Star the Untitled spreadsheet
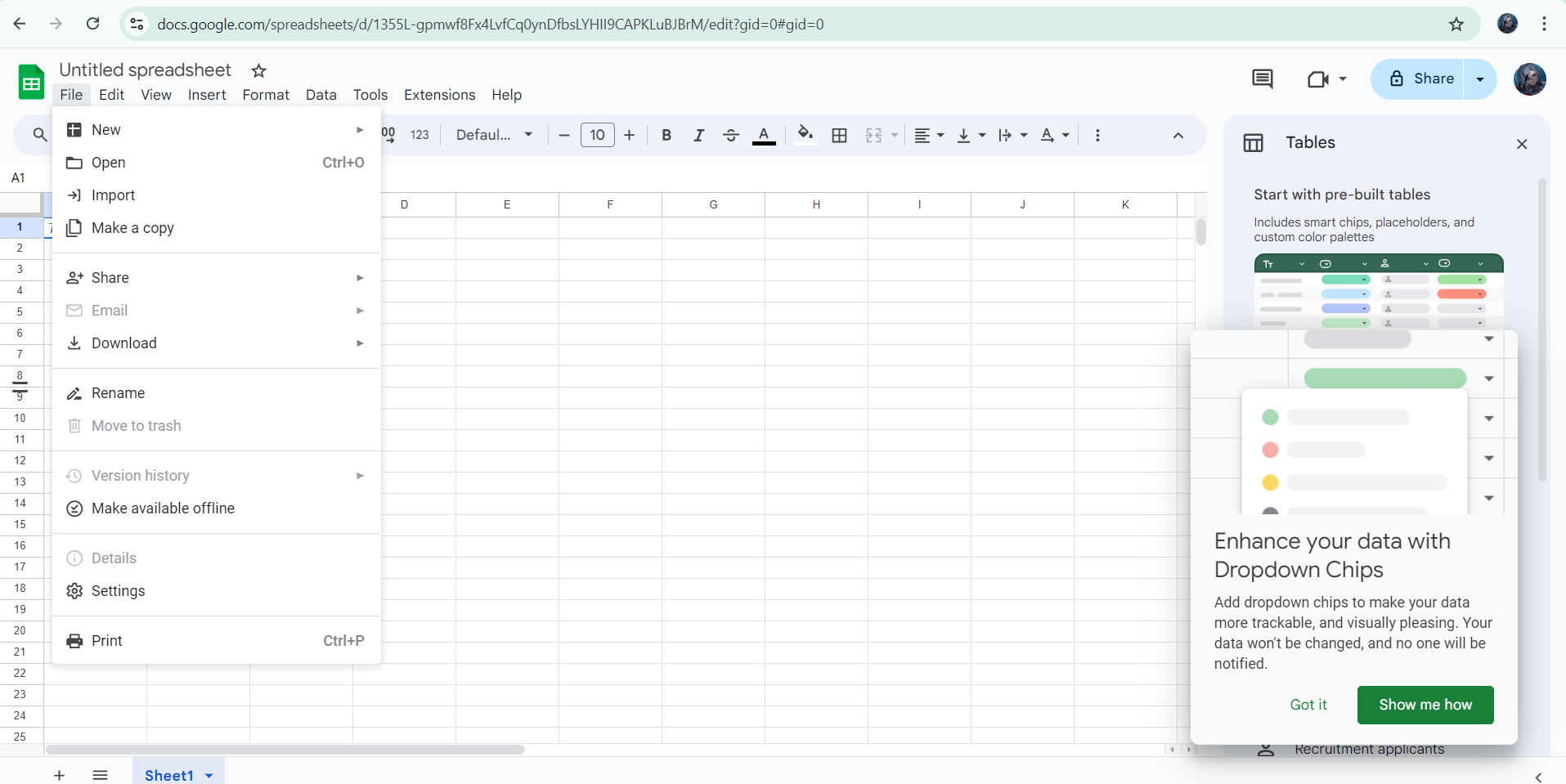 click(x=258, y=70)
